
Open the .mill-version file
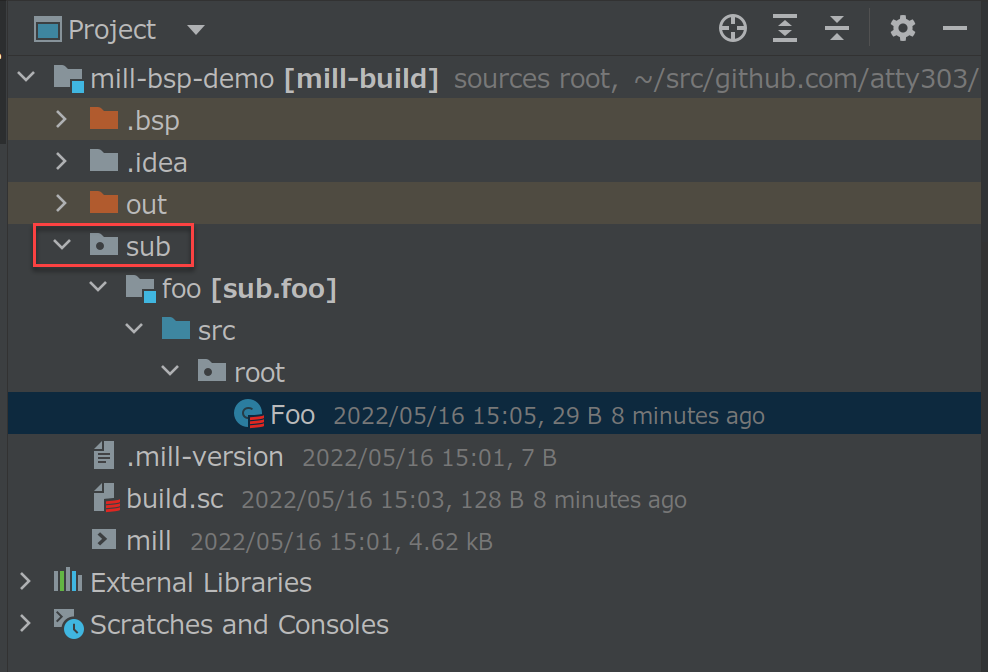click(x=204, y=456)
